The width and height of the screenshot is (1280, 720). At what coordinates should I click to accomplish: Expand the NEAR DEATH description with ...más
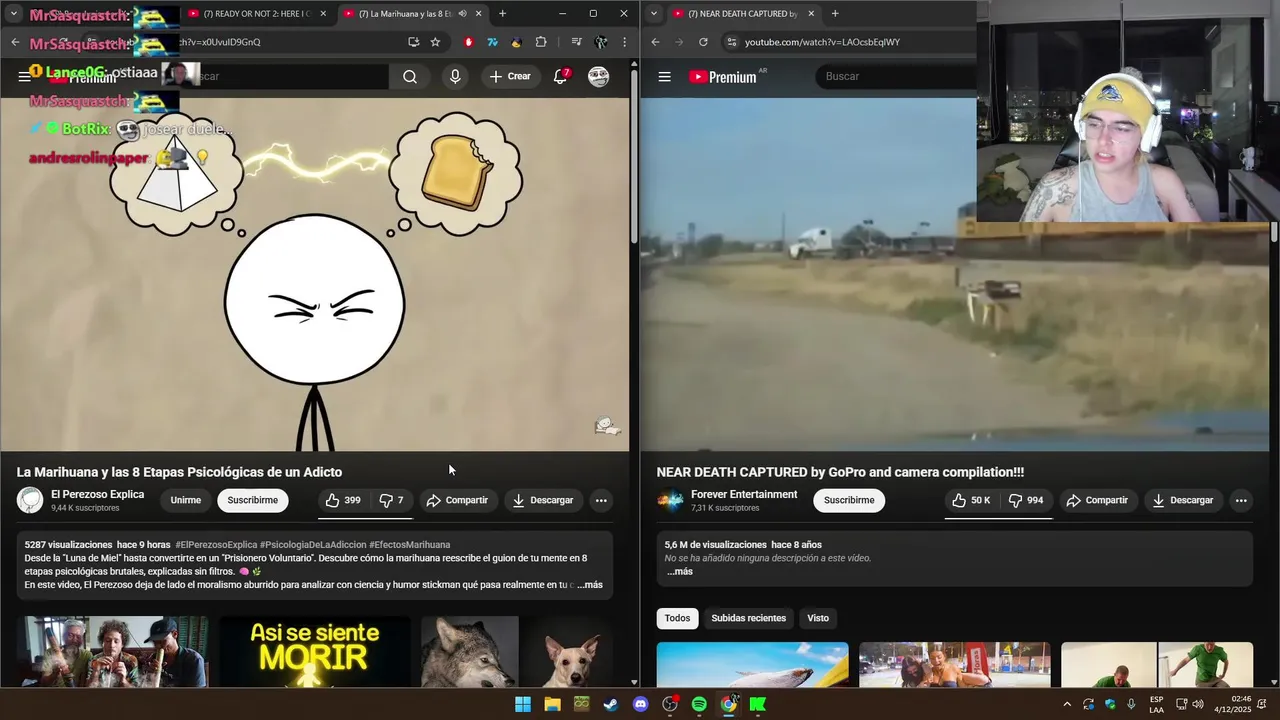tap(680, 572)
